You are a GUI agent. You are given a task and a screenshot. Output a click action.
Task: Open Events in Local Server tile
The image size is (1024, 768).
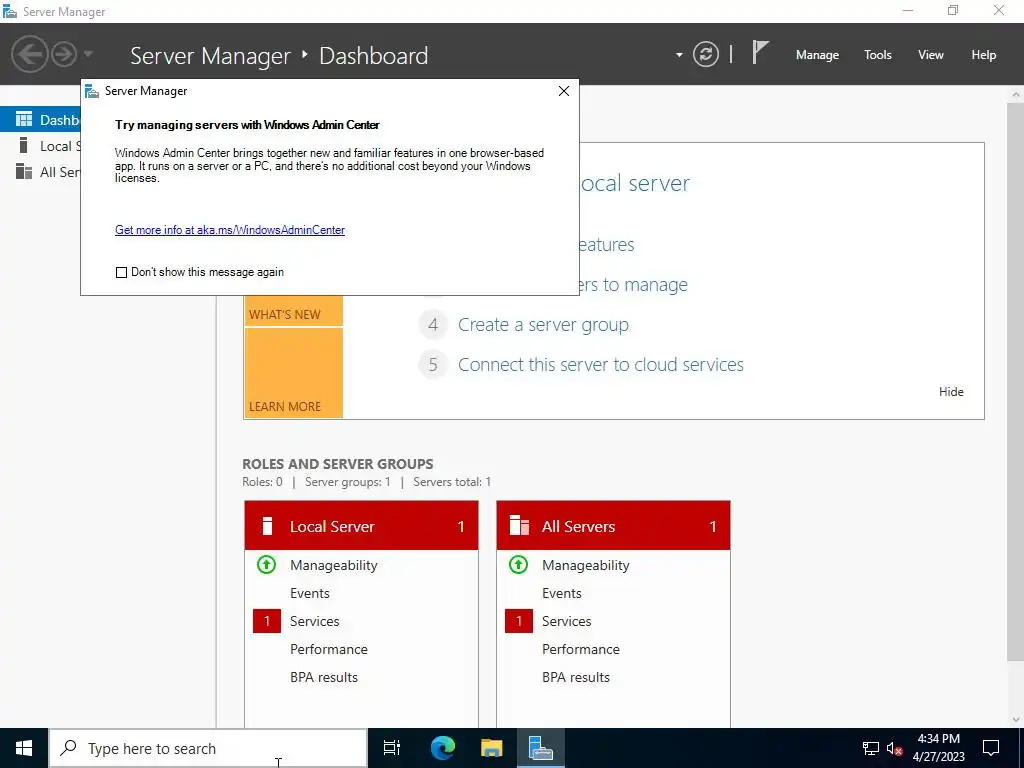(310, 593)
